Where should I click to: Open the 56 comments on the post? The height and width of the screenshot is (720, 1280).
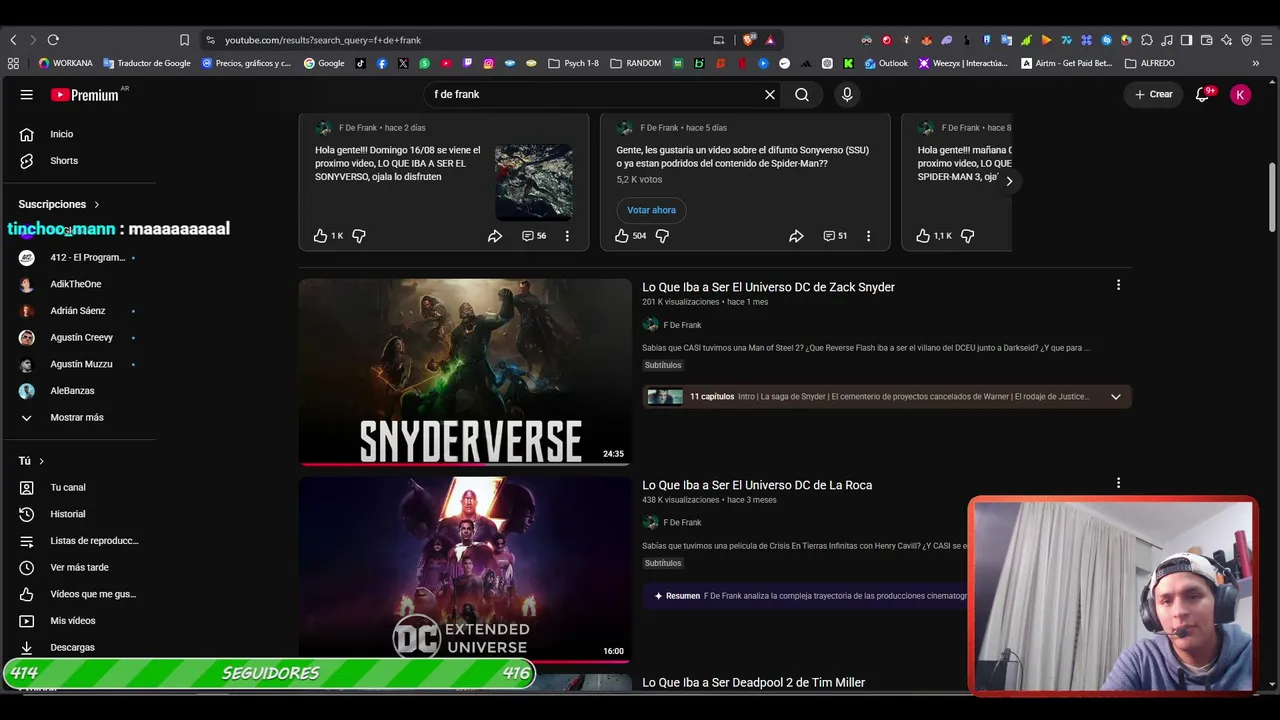[534, 236]
